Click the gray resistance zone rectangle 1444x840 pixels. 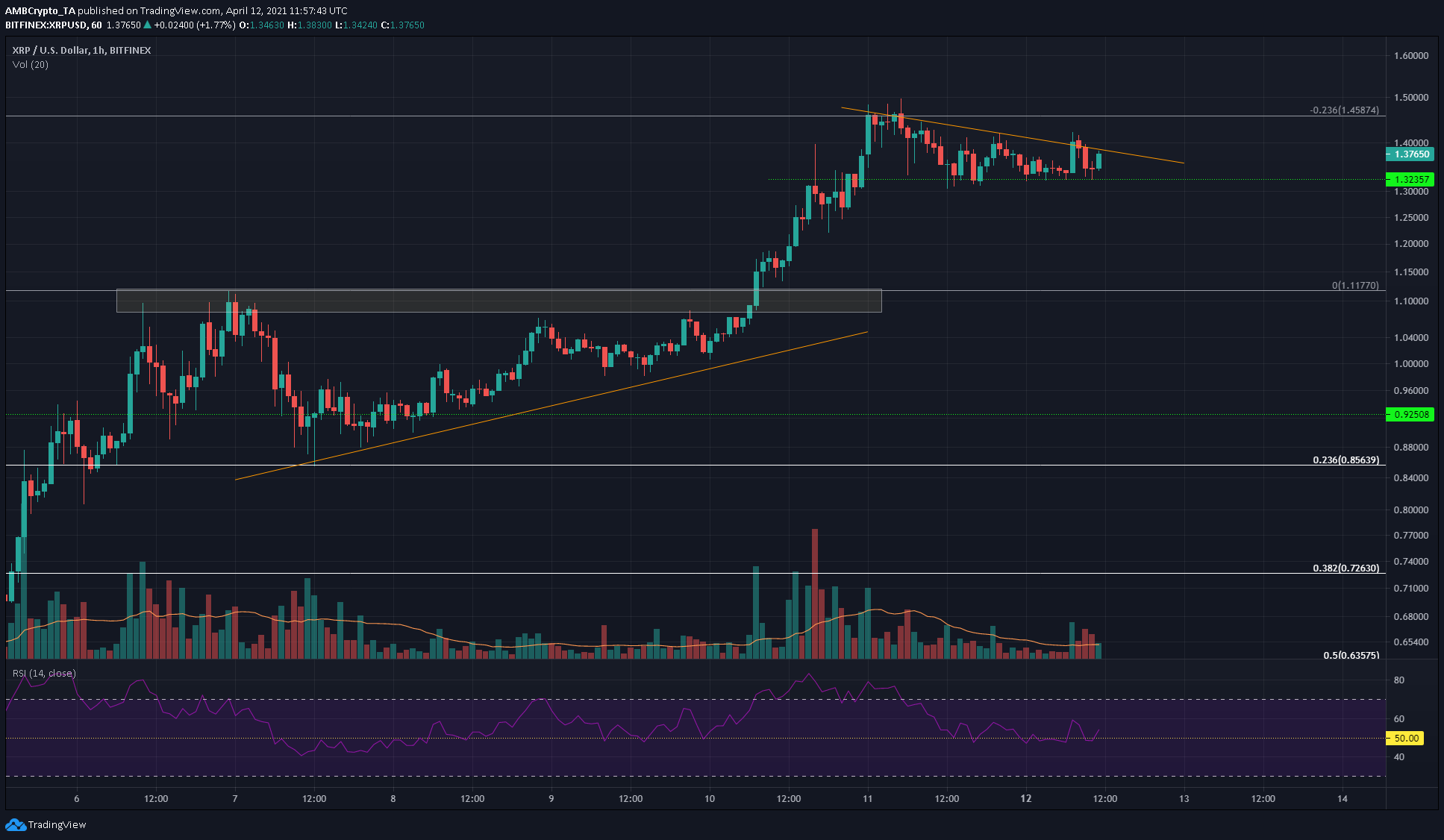(498, 300)
